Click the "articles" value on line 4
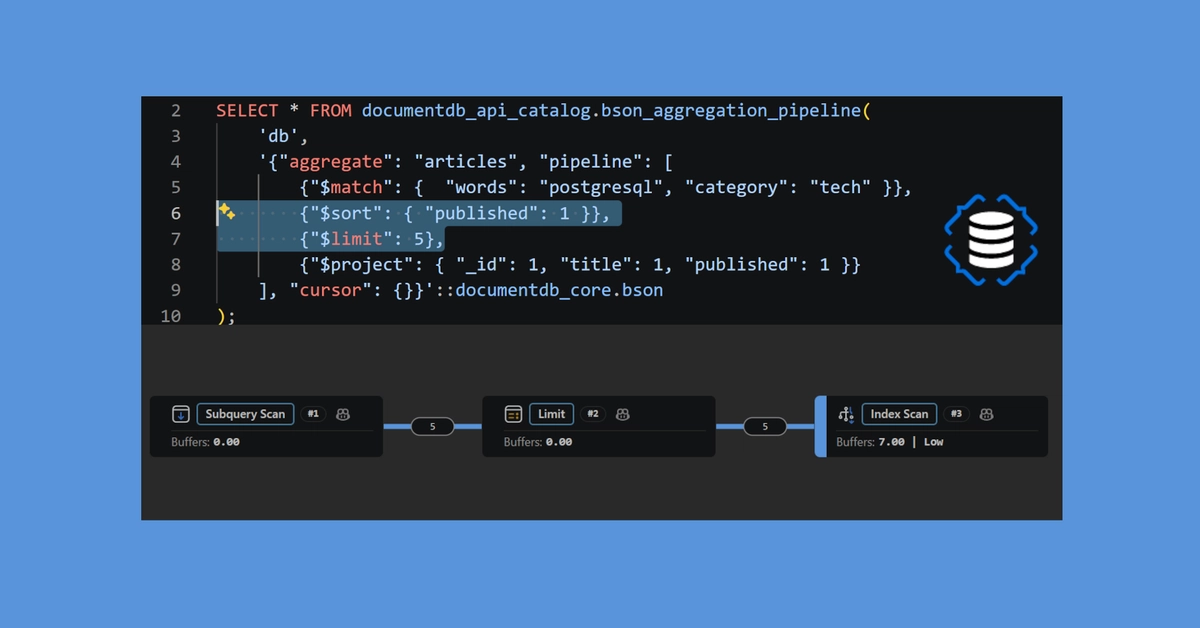The image size is (1200, 628). tap(467, 162)
